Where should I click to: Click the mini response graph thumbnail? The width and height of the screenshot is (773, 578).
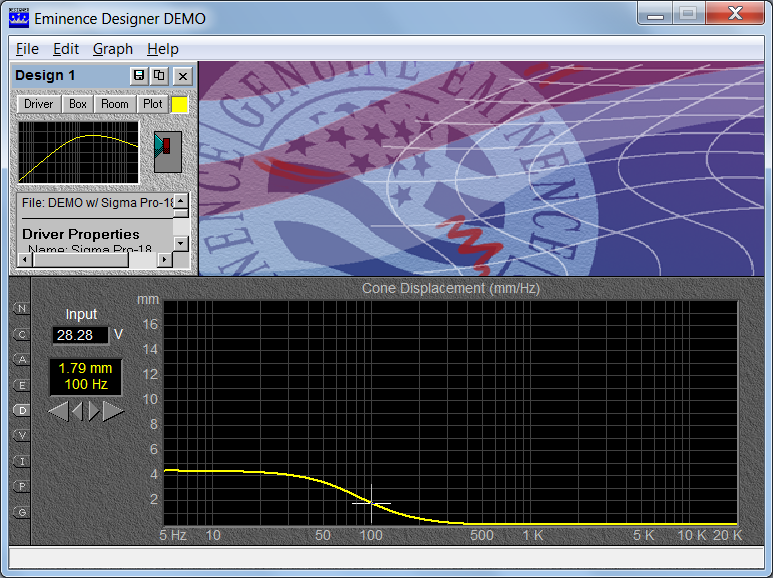point(79,152)
